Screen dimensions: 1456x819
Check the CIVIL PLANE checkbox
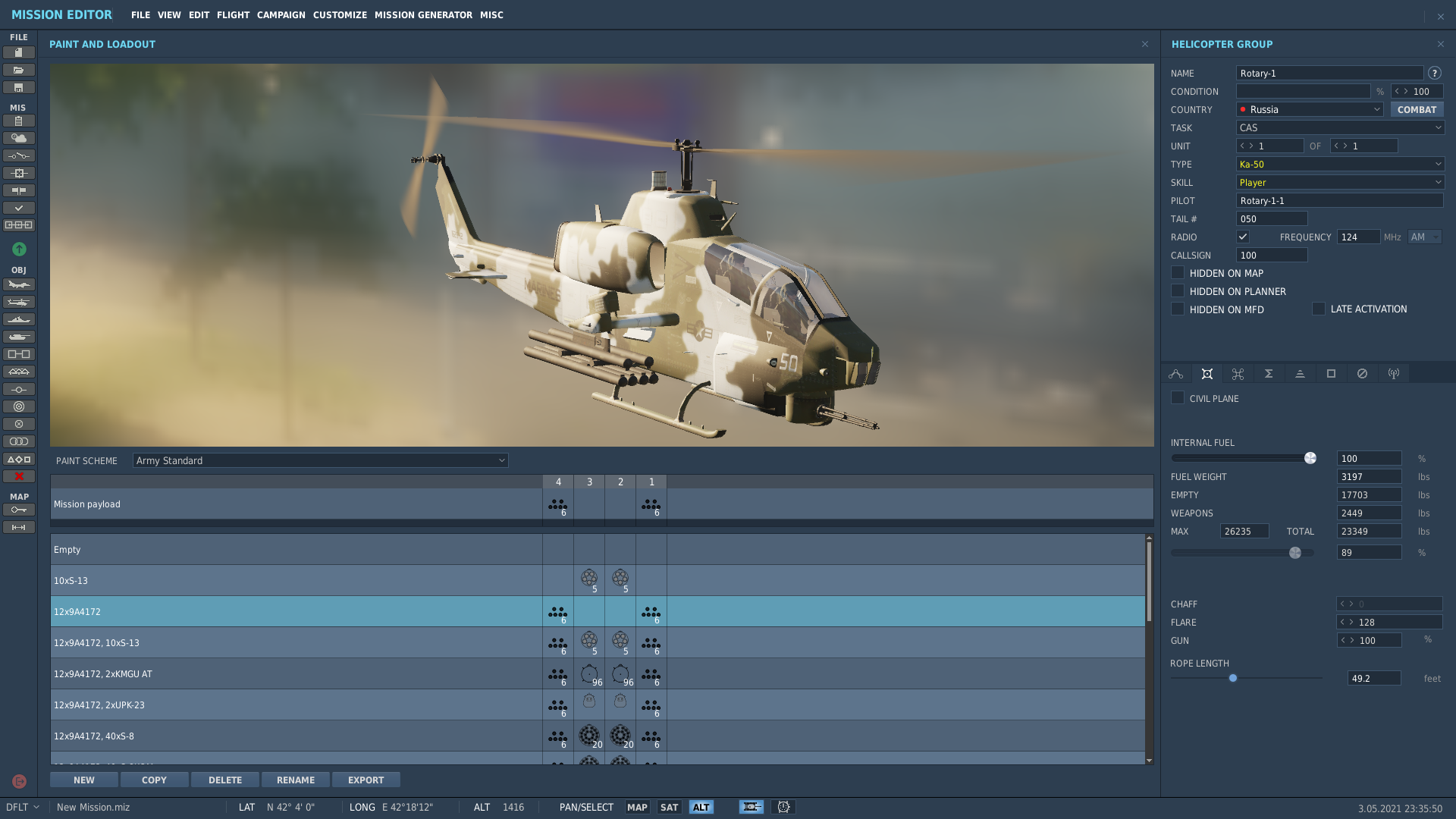point(1178,397)
